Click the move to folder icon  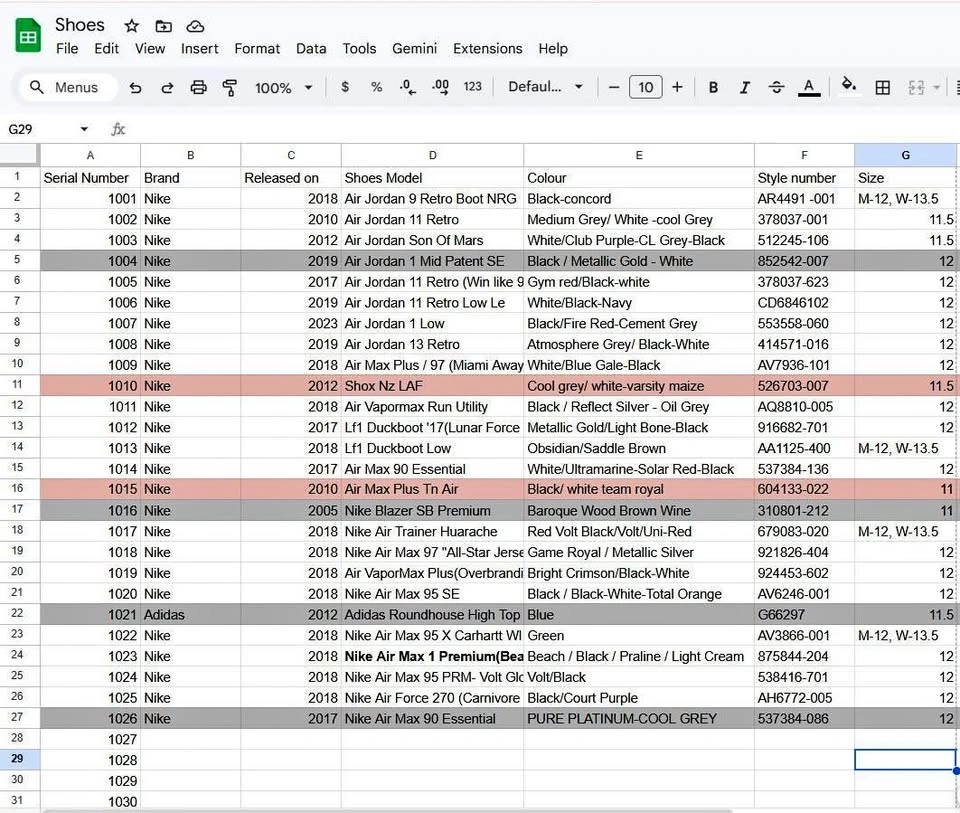(x=163, y=26)
